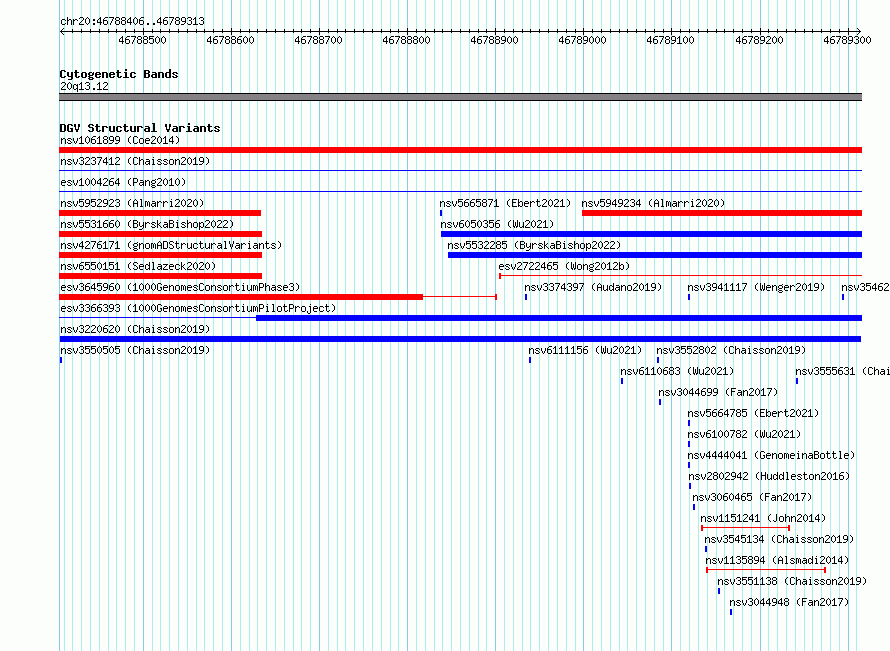Select nsv3374397 (Audano2019) variant
Screen dimensions: 890x651
pos(593,287)
